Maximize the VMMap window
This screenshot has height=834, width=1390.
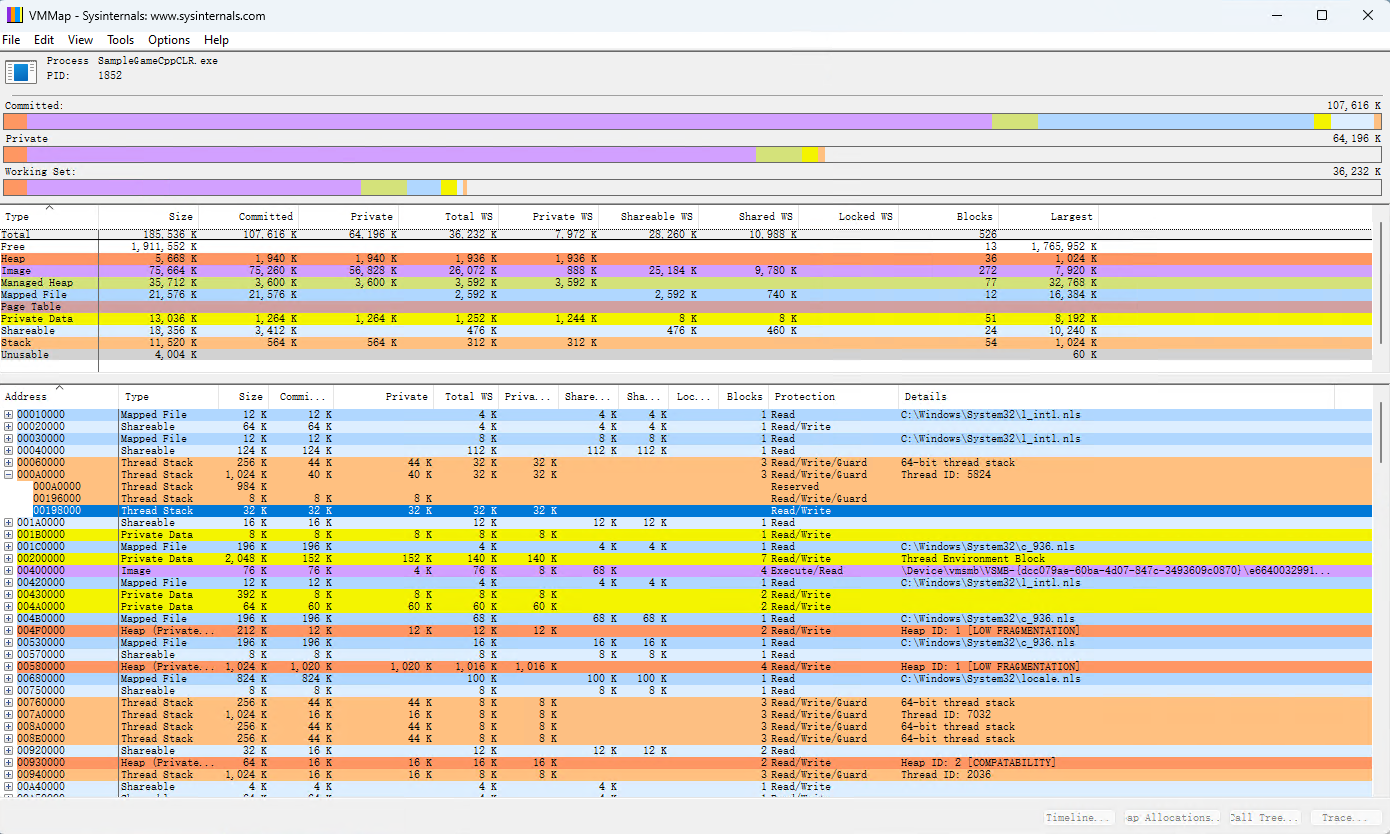tap(1322, 15)
